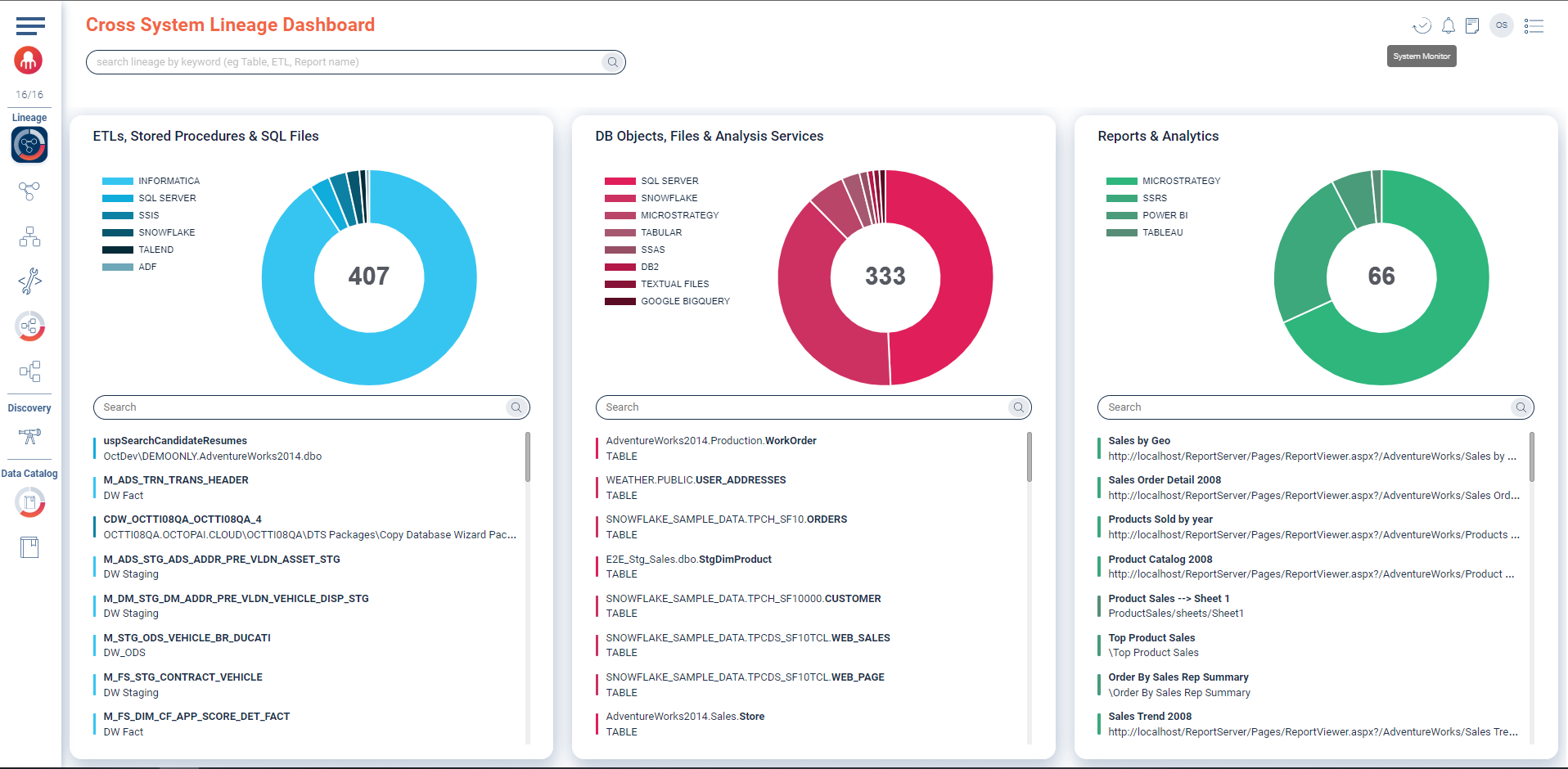The image size is (1568, 769).
Task: Click the magnifier button in lineage keyword search
Action: [x=612, y=62]
